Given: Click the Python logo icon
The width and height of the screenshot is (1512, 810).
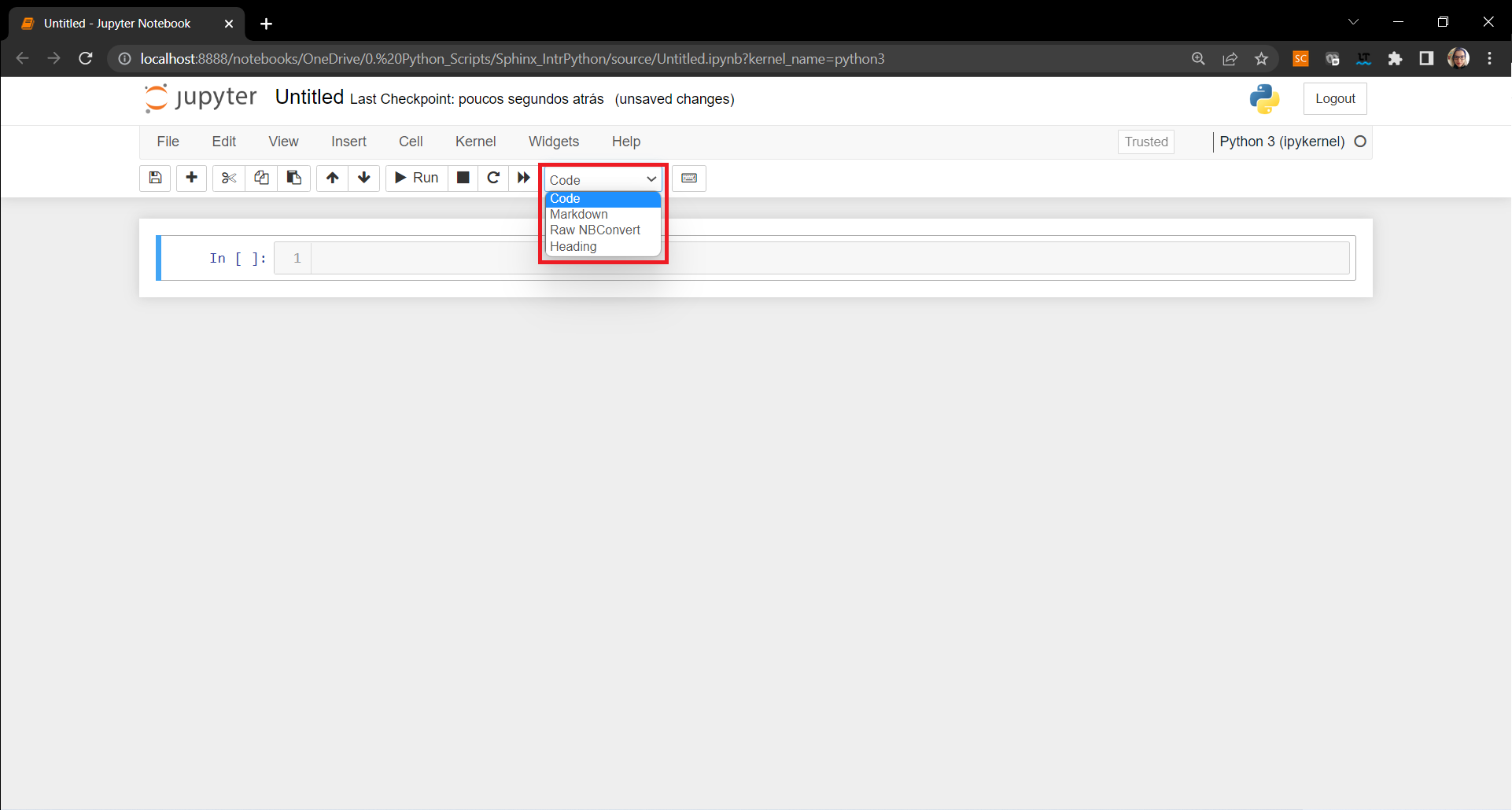Looking at the screenshot, I should click(1264, 98).
